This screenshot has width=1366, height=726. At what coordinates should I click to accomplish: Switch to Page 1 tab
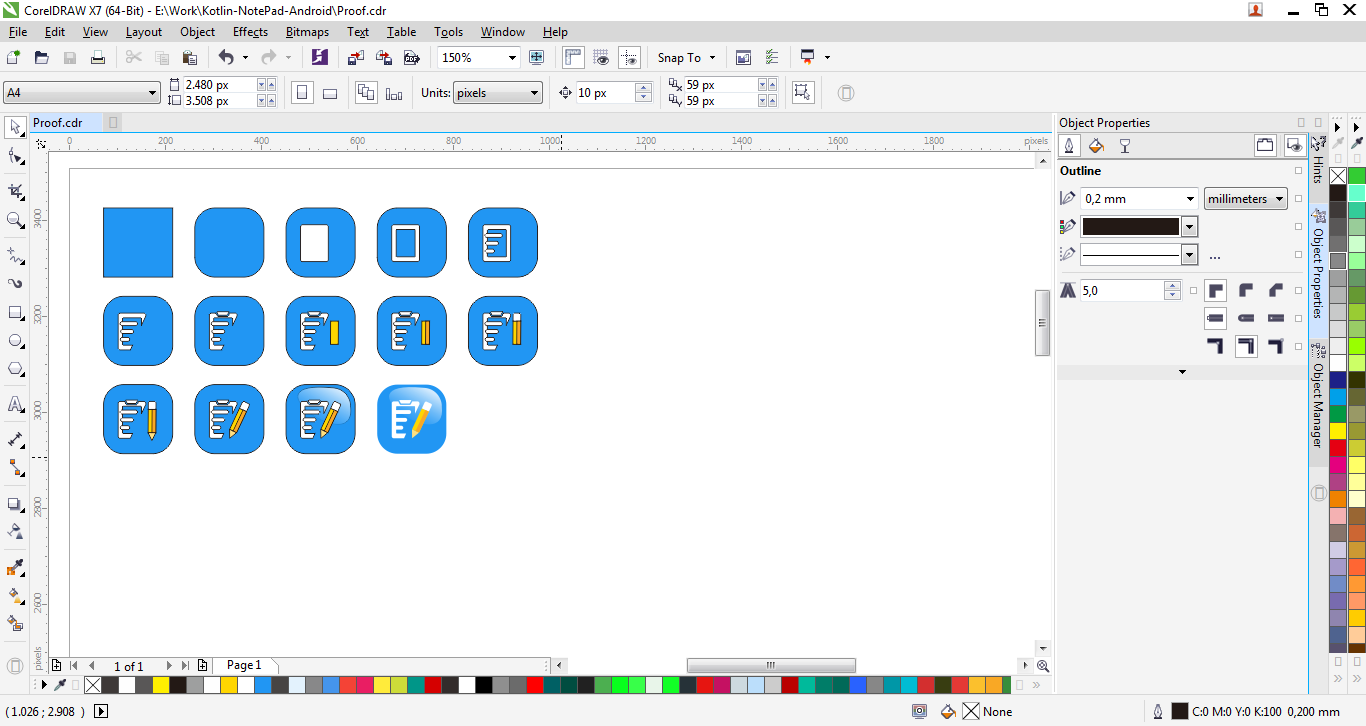(244, 665)
